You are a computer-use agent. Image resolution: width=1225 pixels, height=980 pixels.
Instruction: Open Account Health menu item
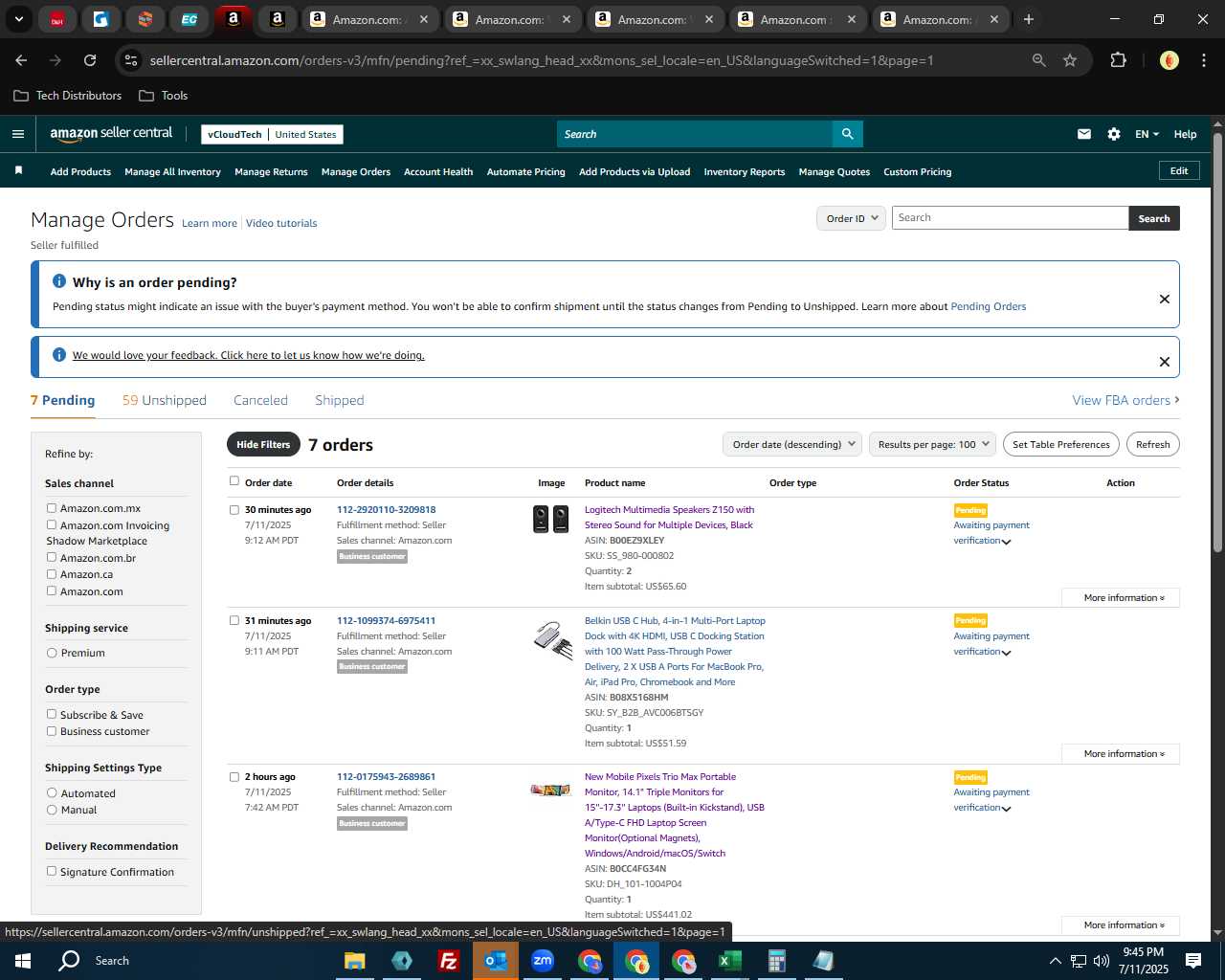438,171
